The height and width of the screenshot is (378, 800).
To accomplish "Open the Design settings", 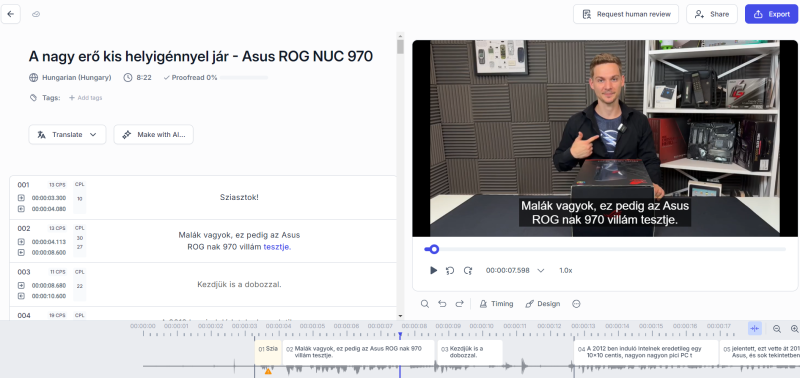I will point(543,304).
